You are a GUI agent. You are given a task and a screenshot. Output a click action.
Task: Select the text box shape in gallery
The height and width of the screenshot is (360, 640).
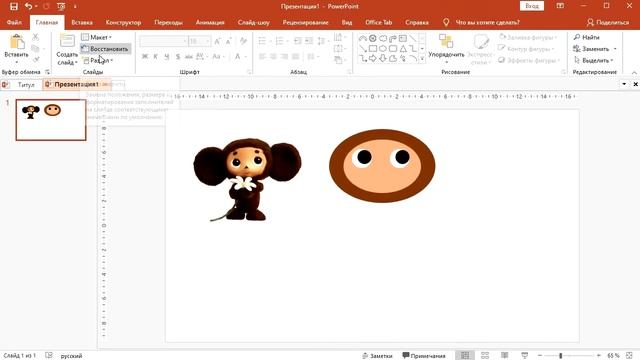403,38
